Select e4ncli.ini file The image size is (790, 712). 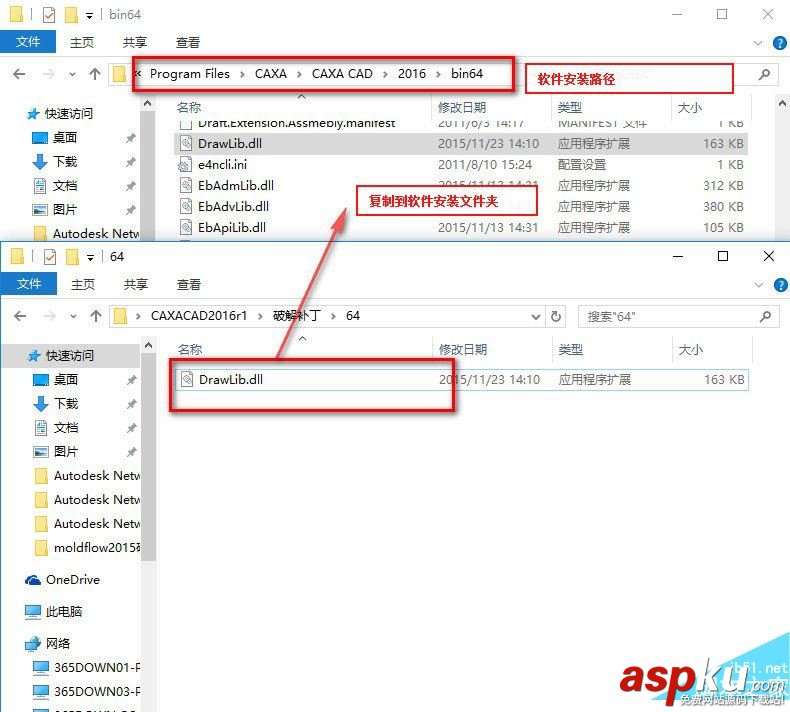[x=460, y=165]
